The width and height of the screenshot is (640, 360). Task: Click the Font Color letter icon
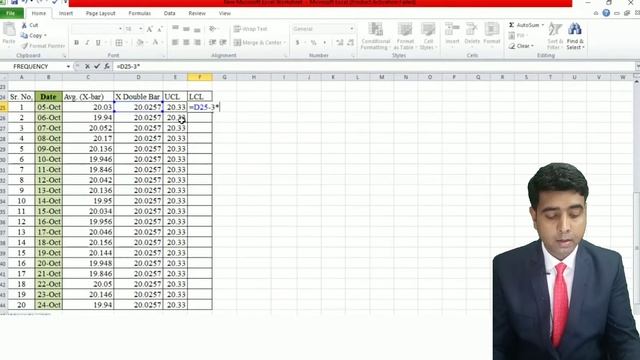[155, 42]
